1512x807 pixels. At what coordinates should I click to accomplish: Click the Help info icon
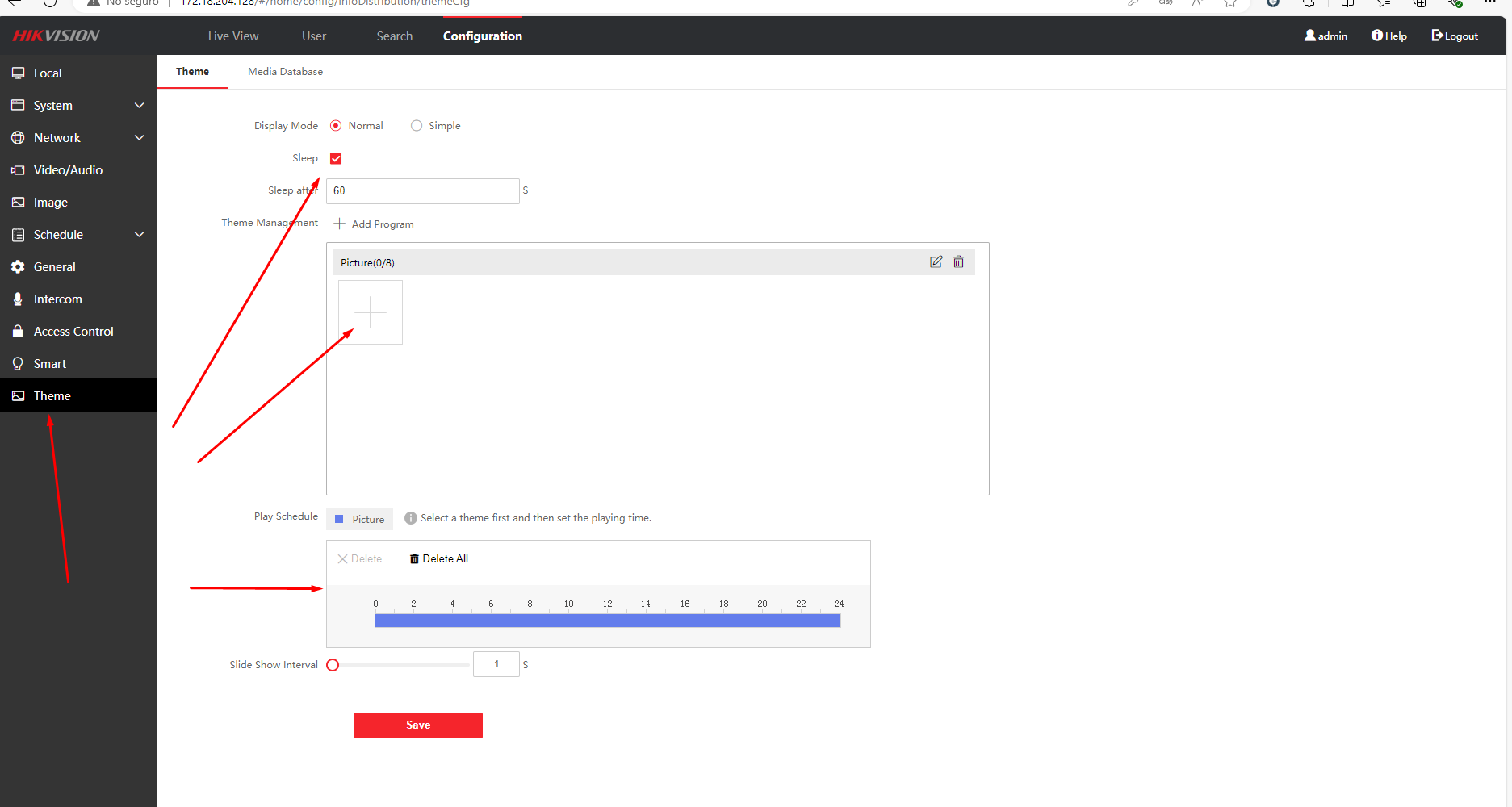[x=1376, y=36]
